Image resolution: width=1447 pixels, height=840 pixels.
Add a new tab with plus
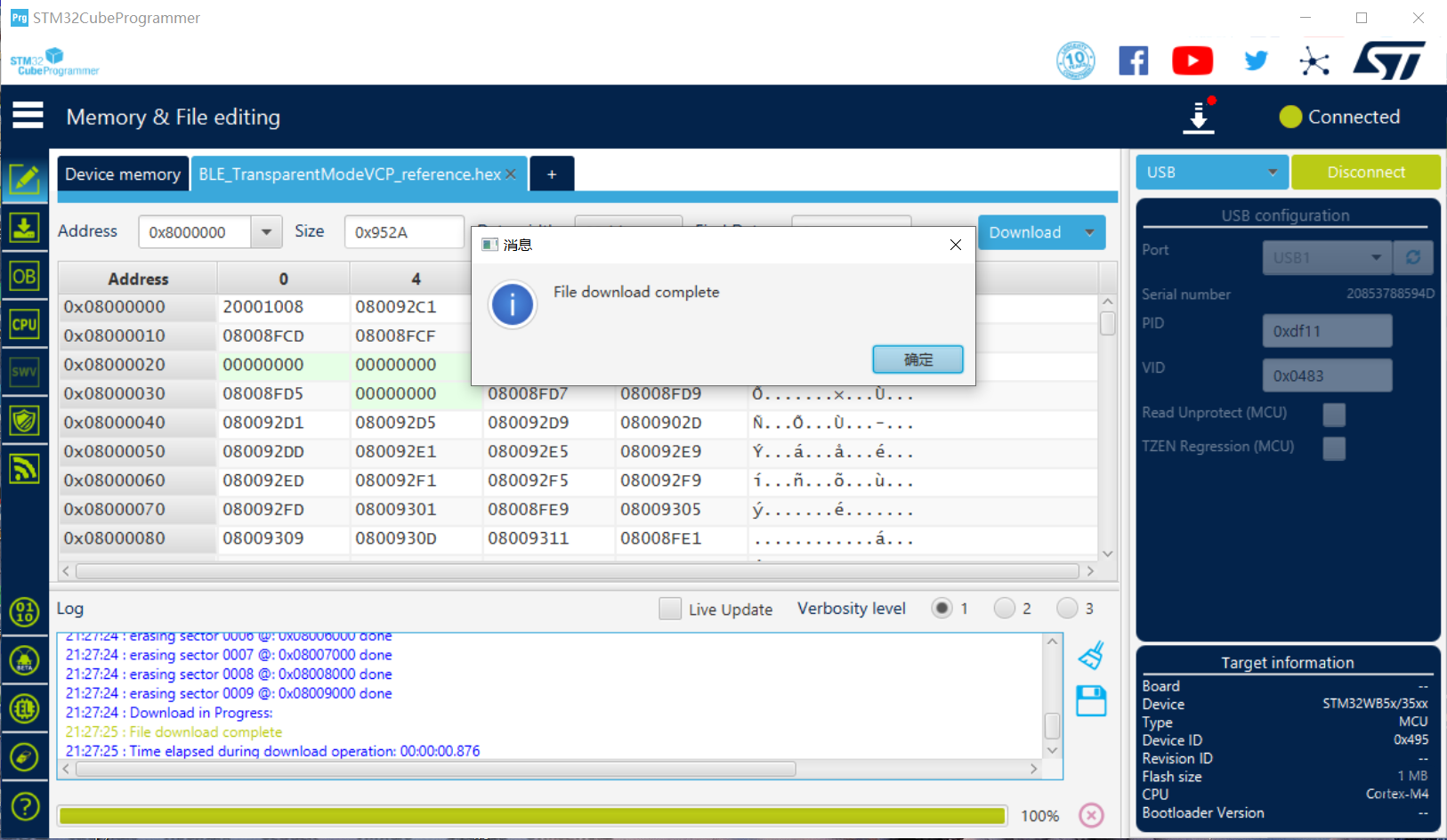(552, 174)
